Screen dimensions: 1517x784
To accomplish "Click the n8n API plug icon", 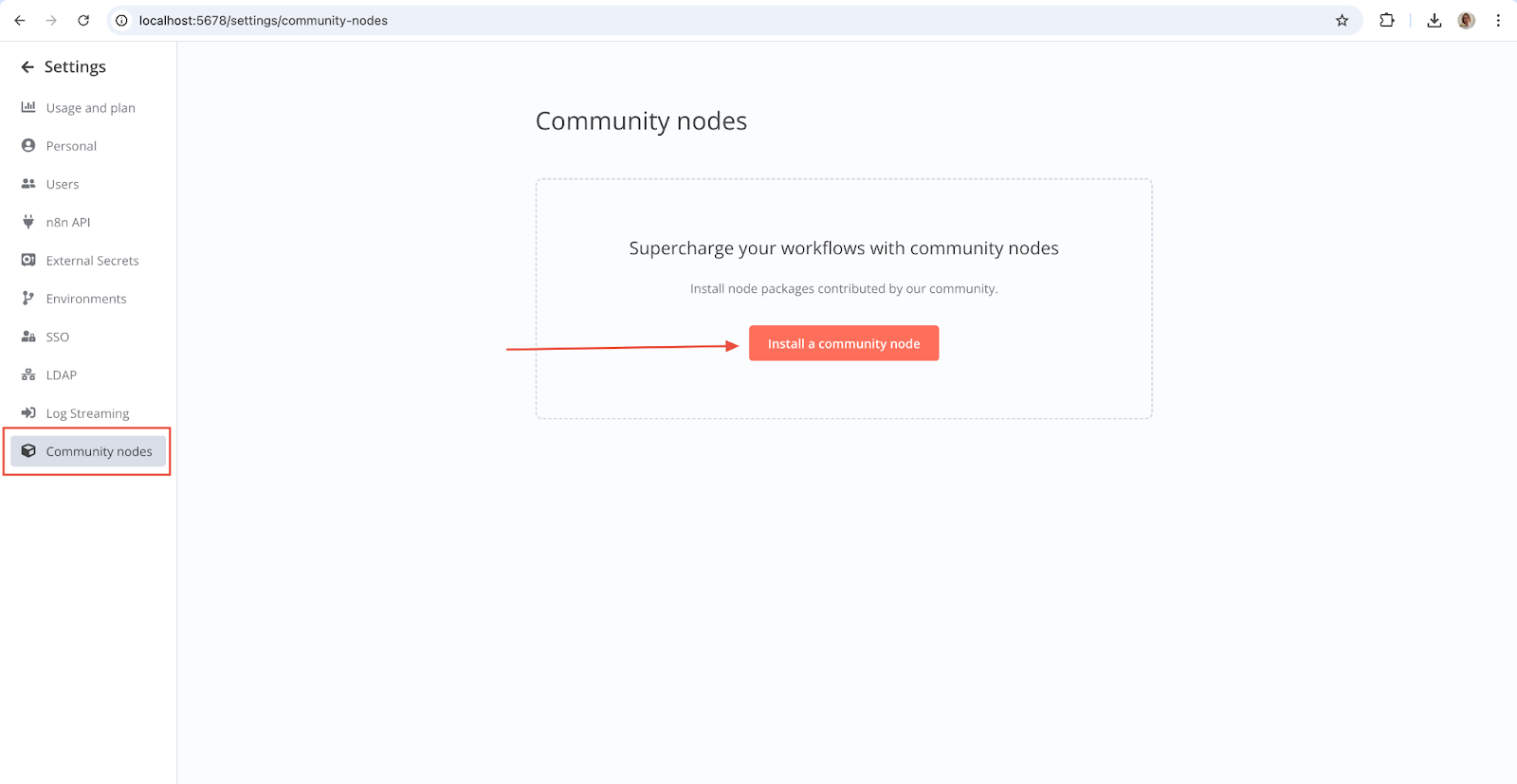I will [28, 222].
